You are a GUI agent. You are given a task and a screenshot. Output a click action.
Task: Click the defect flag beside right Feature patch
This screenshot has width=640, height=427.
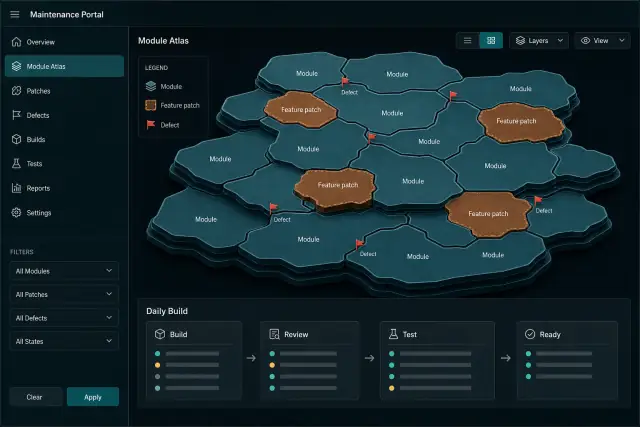click(x=538, y=200)
